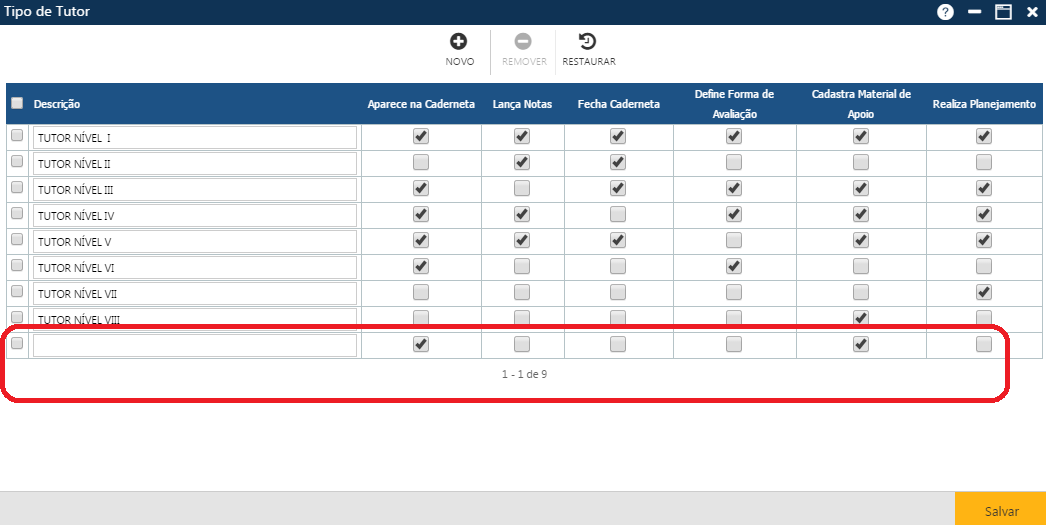This screenshot has width=1047, height=525.
Task: Click the Remover minus icon
Action: pos(523,42)
